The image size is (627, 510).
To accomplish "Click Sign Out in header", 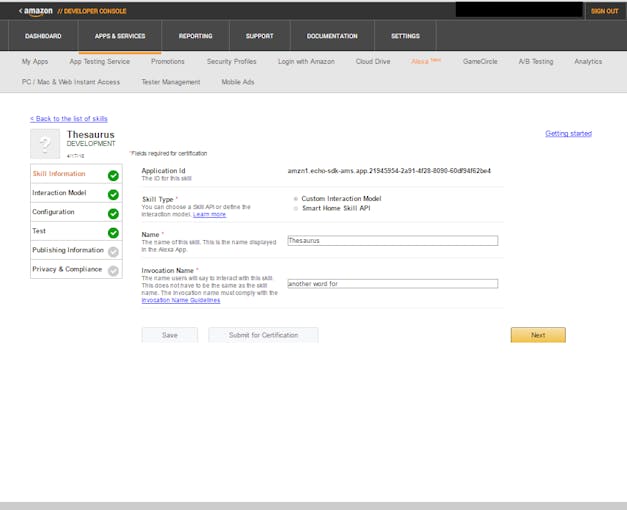I will pos(605,11).
